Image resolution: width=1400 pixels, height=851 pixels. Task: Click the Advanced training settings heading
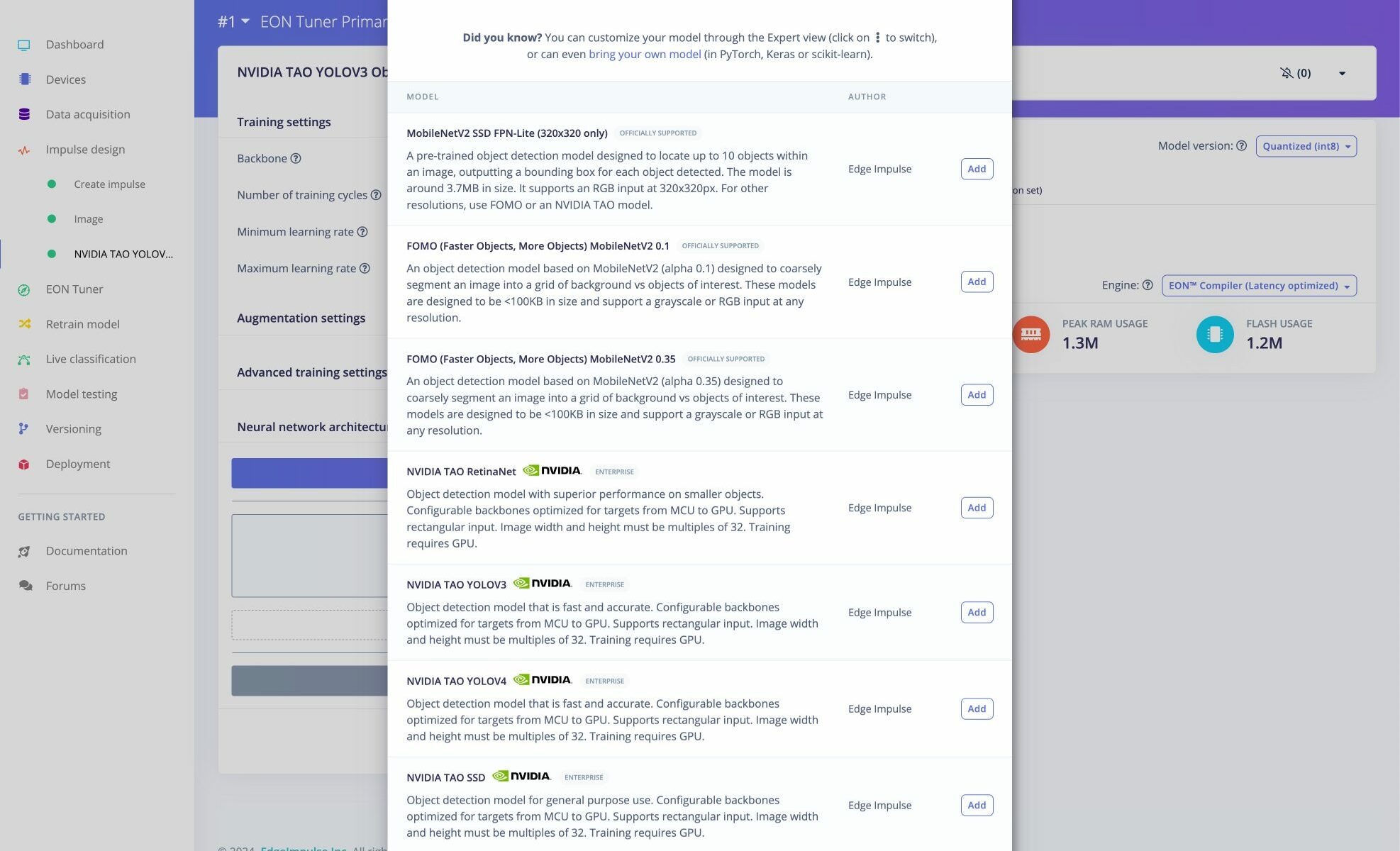click(312, 372)
